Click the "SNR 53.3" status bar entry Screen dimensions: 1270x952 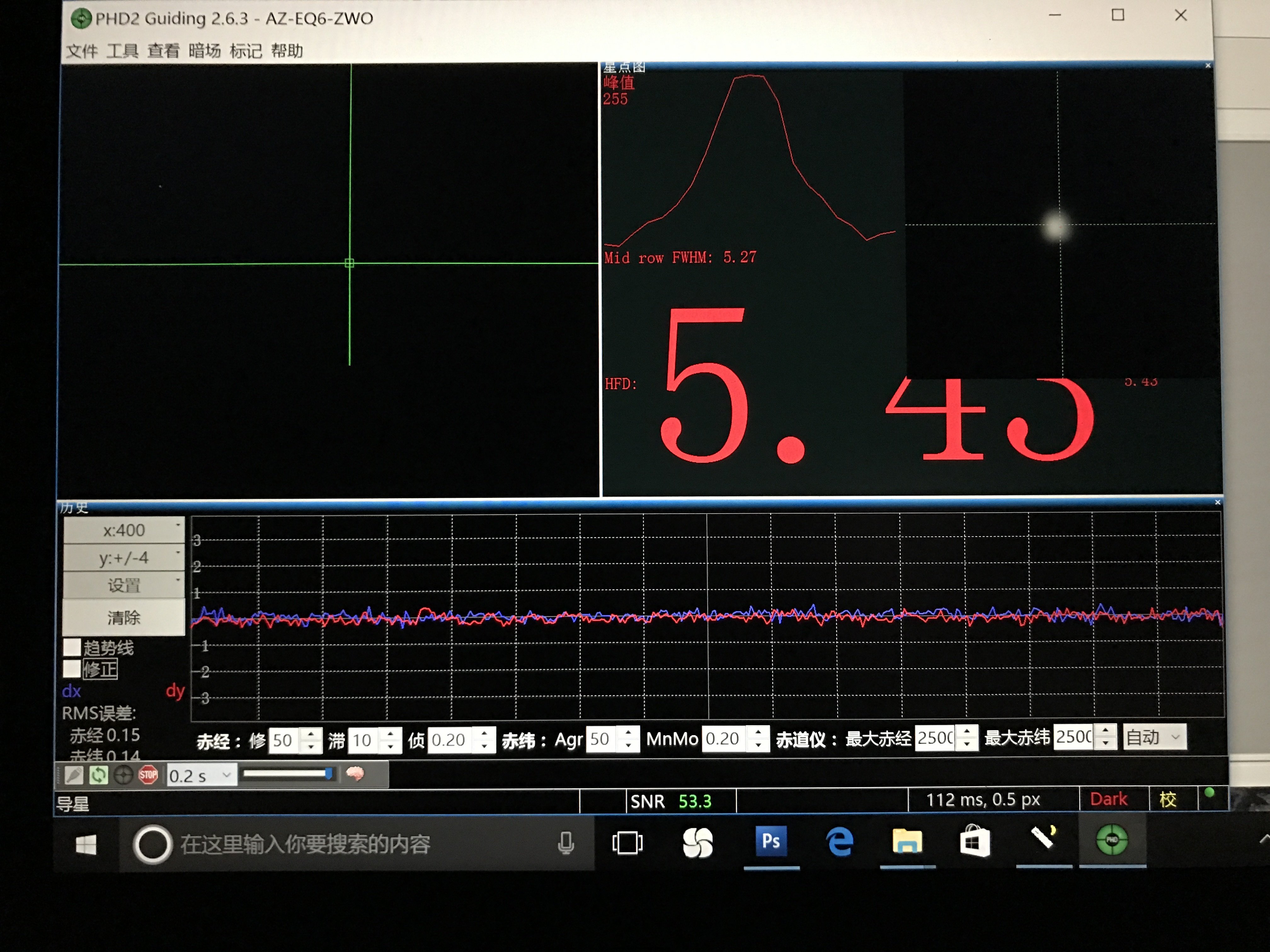tap(671, 801)
